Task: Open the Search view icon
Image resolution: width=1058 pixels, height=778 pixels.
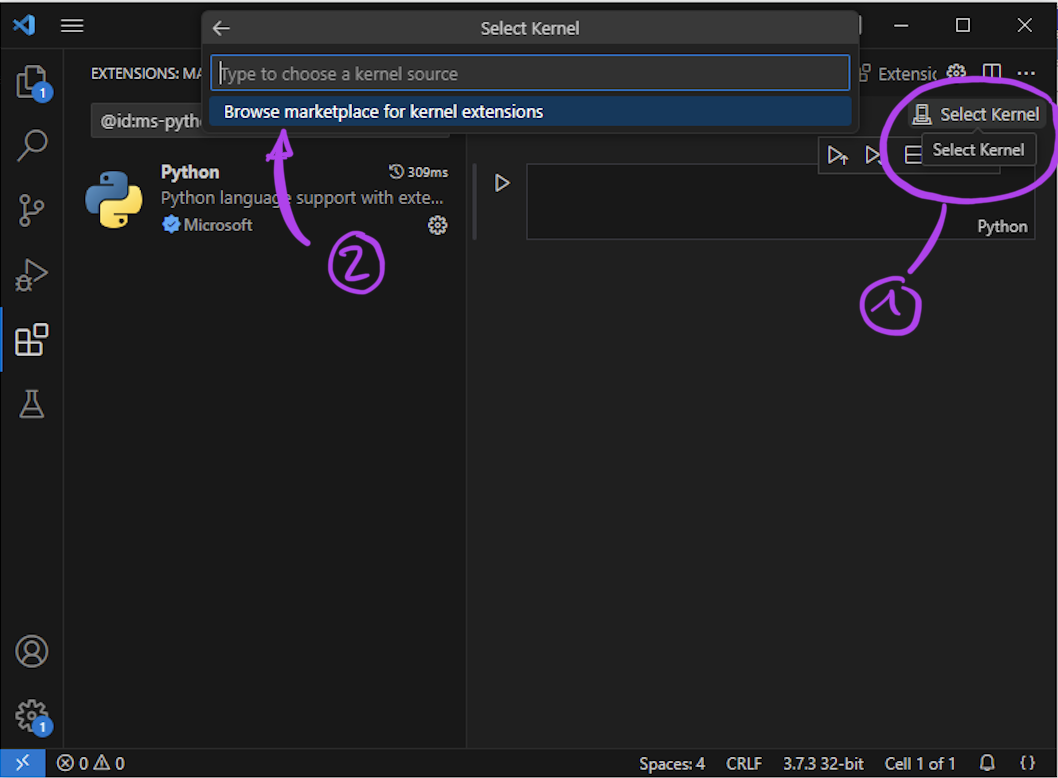Action: tap(32, 146)
